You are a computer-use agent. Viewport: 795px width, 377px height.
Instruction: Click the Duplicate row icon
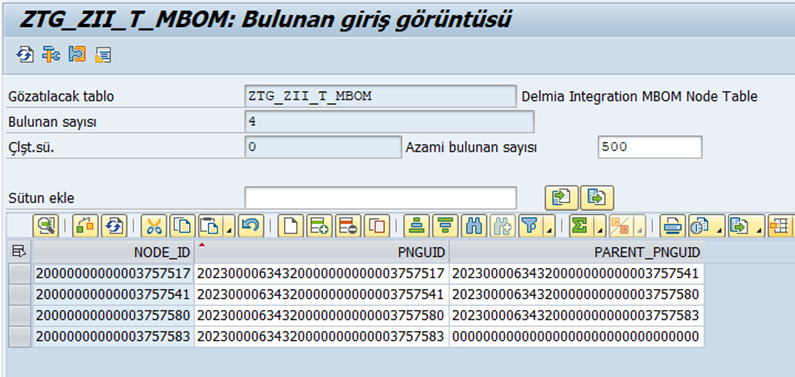click(377, 227)
